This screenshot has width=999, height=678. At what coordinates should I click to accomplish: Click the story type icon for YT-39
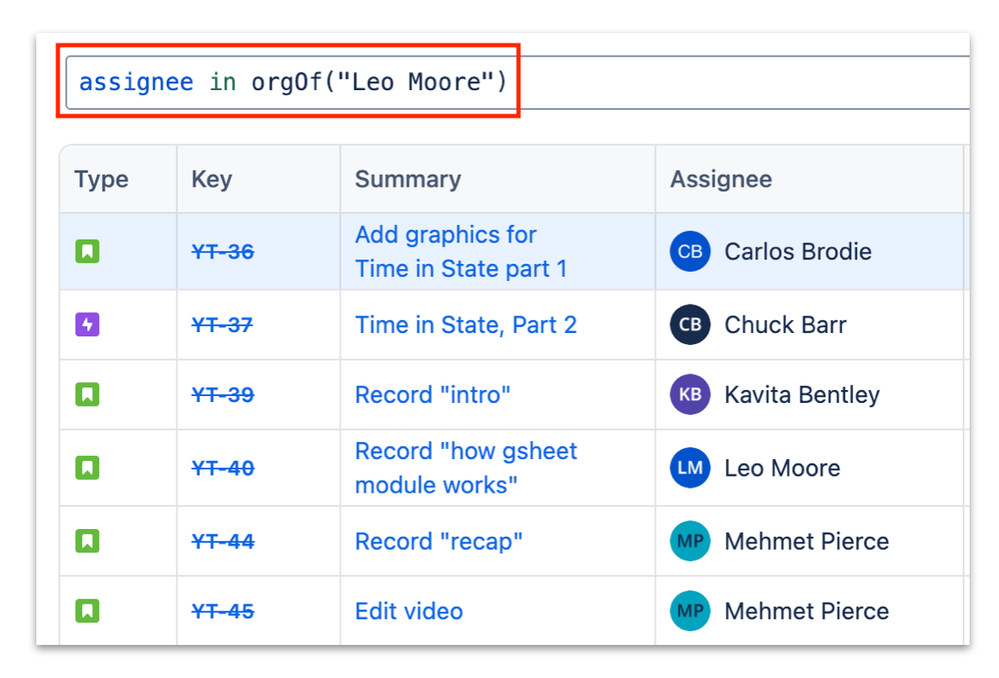coord(87,394)
